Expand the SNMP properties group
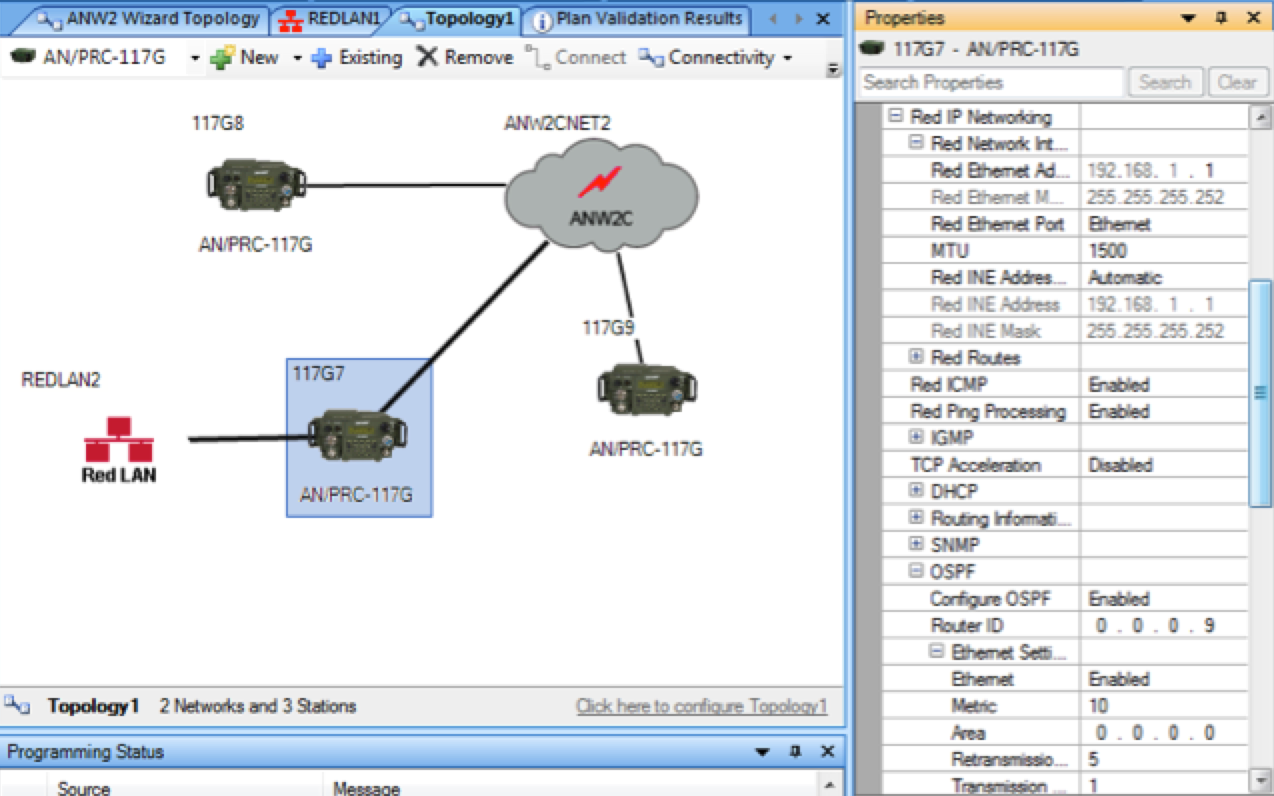 pos(917,545)
